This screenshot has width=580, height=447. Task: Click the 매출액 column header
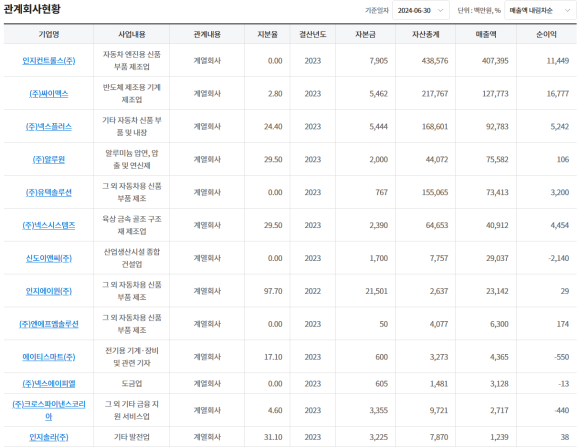tap(486, 34)
